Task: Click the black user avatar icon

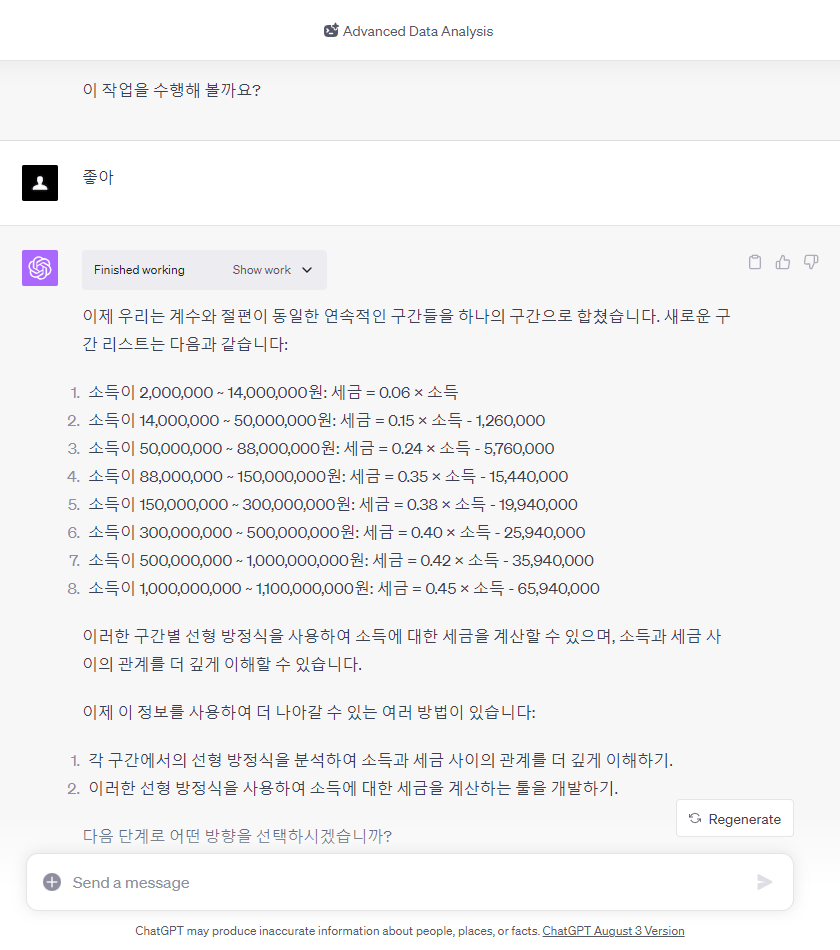Action: click(40, 183)
